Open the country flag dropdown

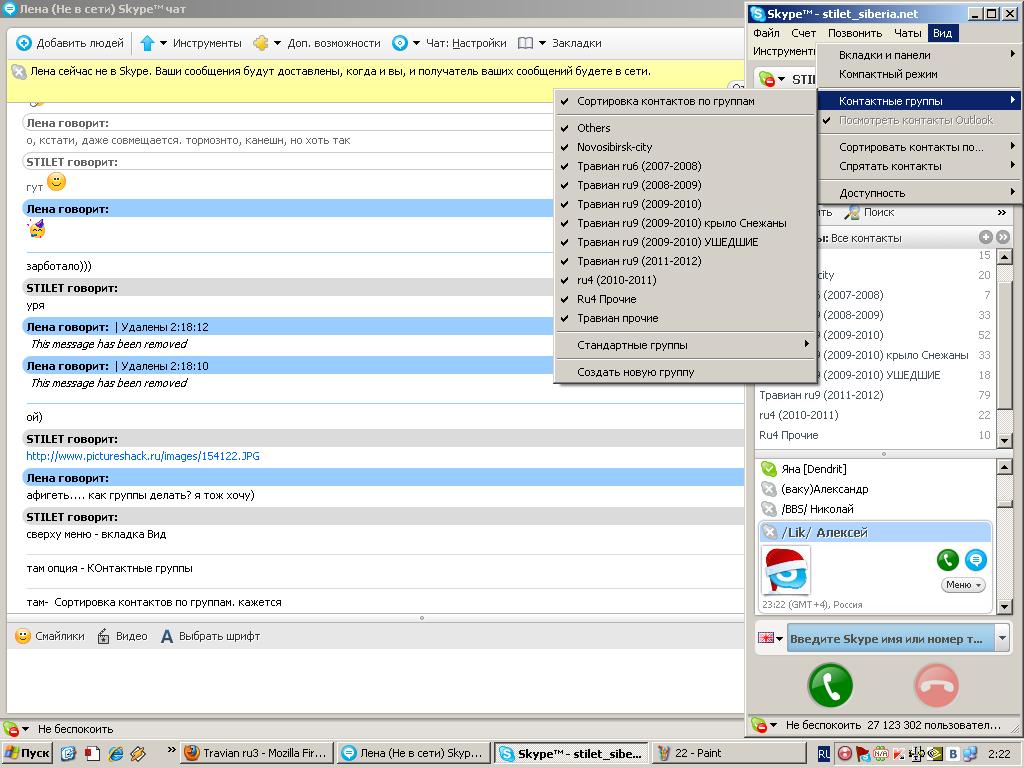770,638
